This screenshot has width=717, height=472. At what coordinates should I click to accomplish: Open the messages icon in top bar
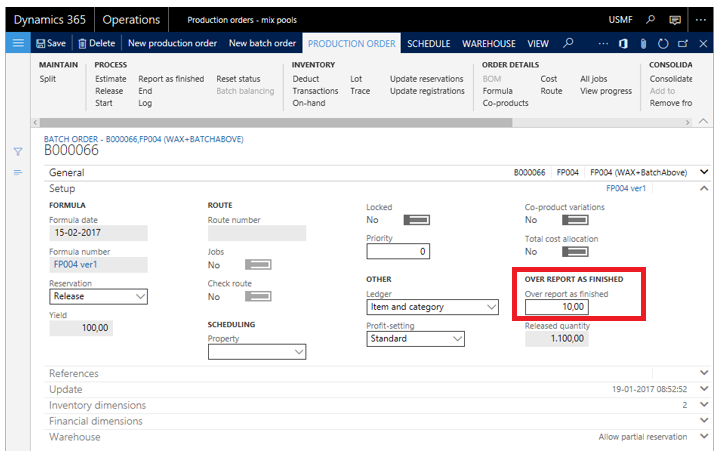click(675, 20)
